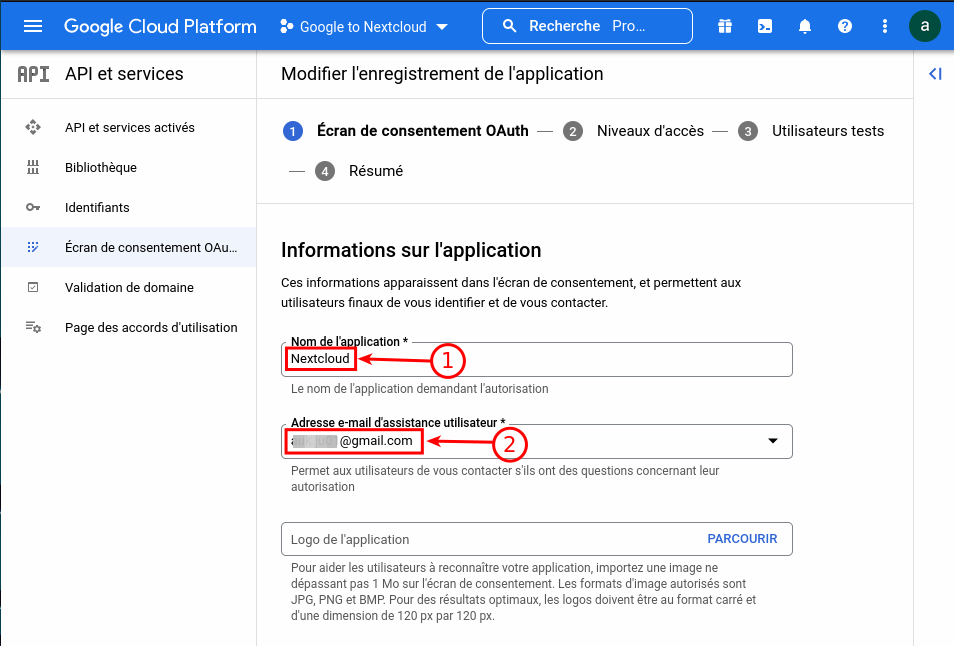Collapse the right side panel arrow
The image size is (954, 646).
click(935, 74)
